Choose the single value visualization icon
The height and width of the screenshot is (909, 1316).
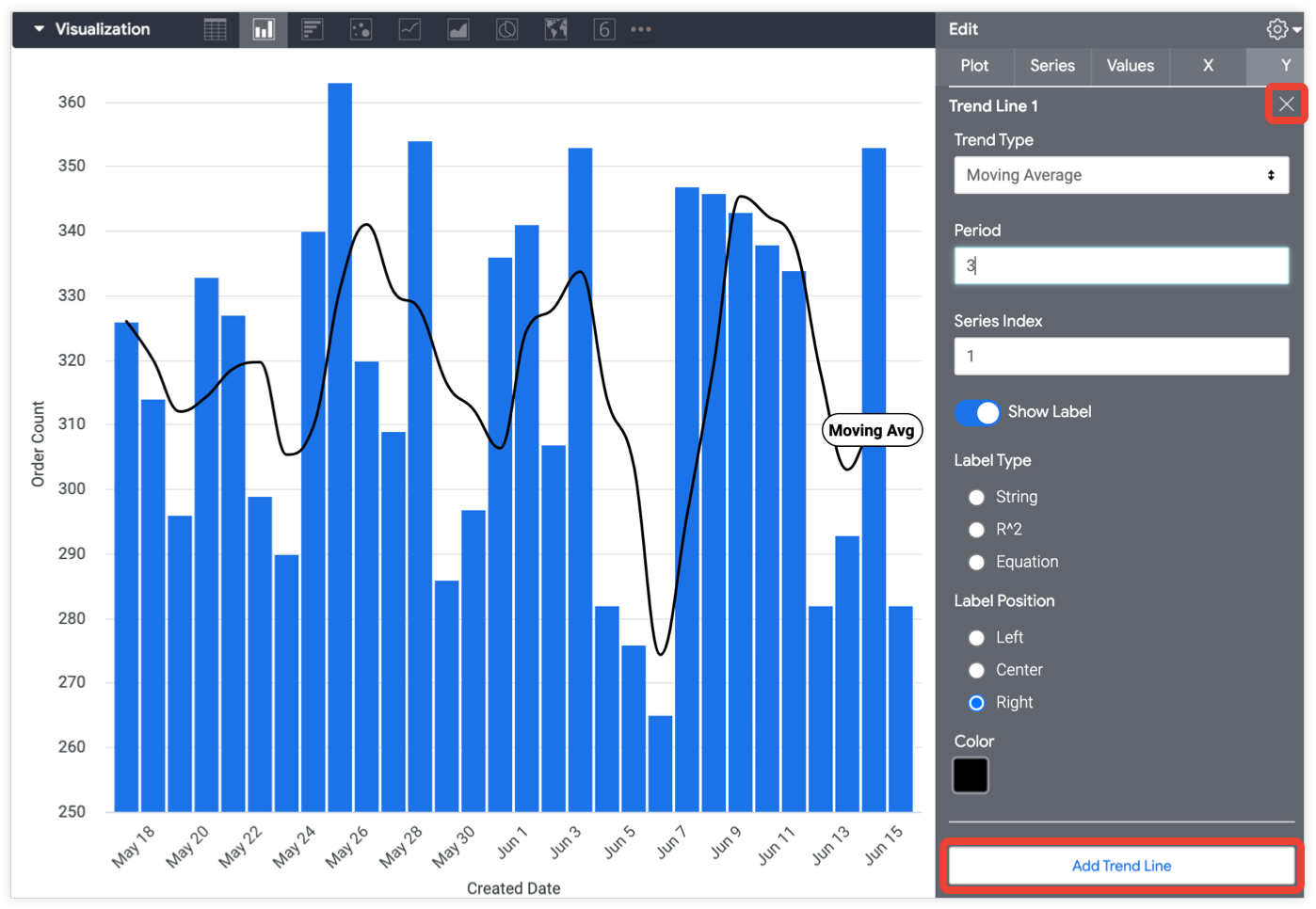pyautogui.click(x=604, y=29)
